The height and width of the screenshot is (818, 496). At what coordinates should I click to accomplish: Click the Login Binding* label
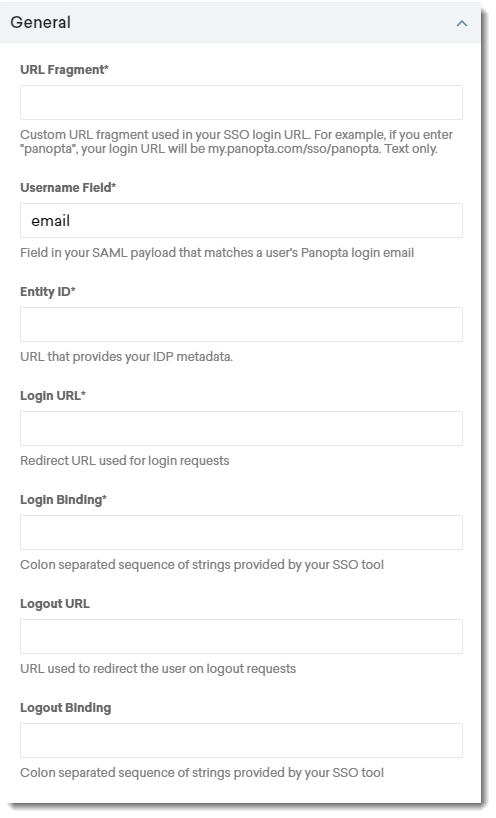point(63,500)
